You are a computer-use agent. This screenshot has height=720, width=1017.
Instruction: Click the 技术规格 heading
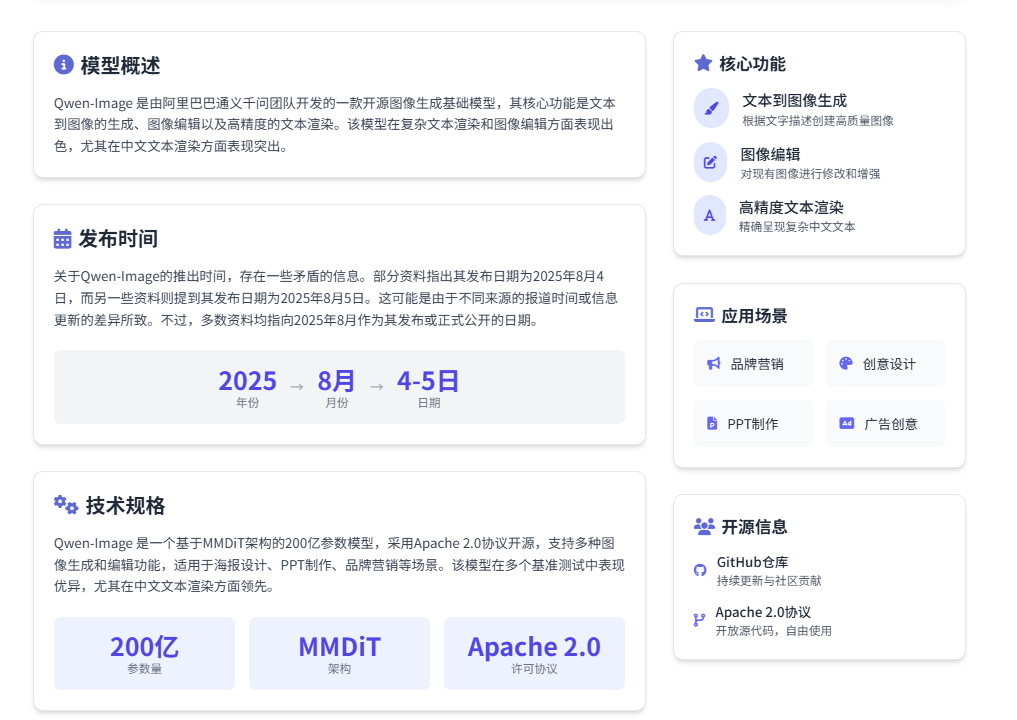(125, 505)
